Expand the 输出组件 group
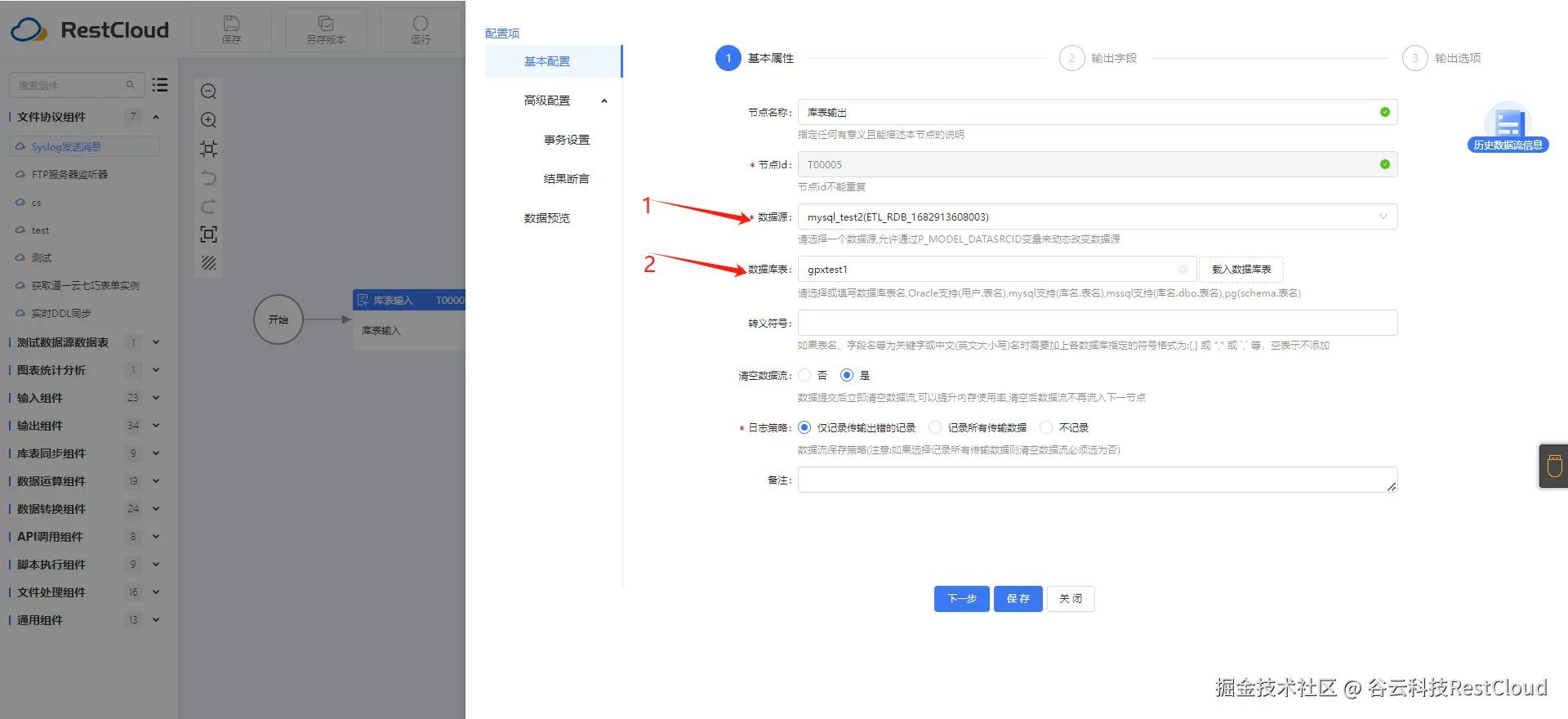This screenshot has height=719, width=1568. 156,426
